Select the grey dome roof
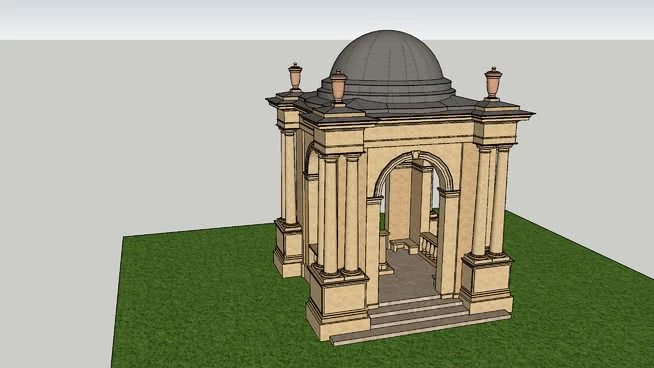This screenshot has width=654, height=368. (x=387, y=55)
